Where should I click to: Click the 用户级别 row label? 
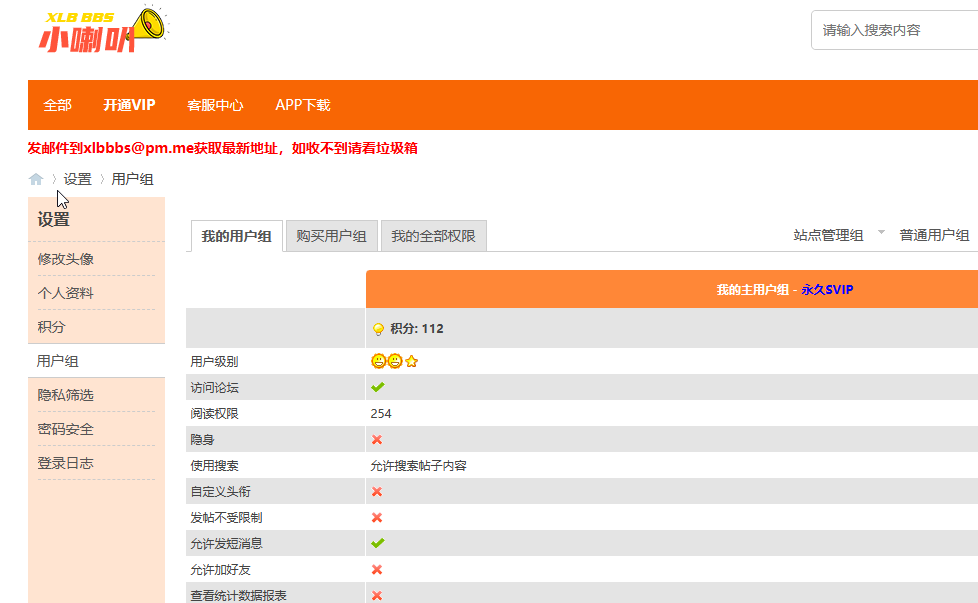click(214, 362)
